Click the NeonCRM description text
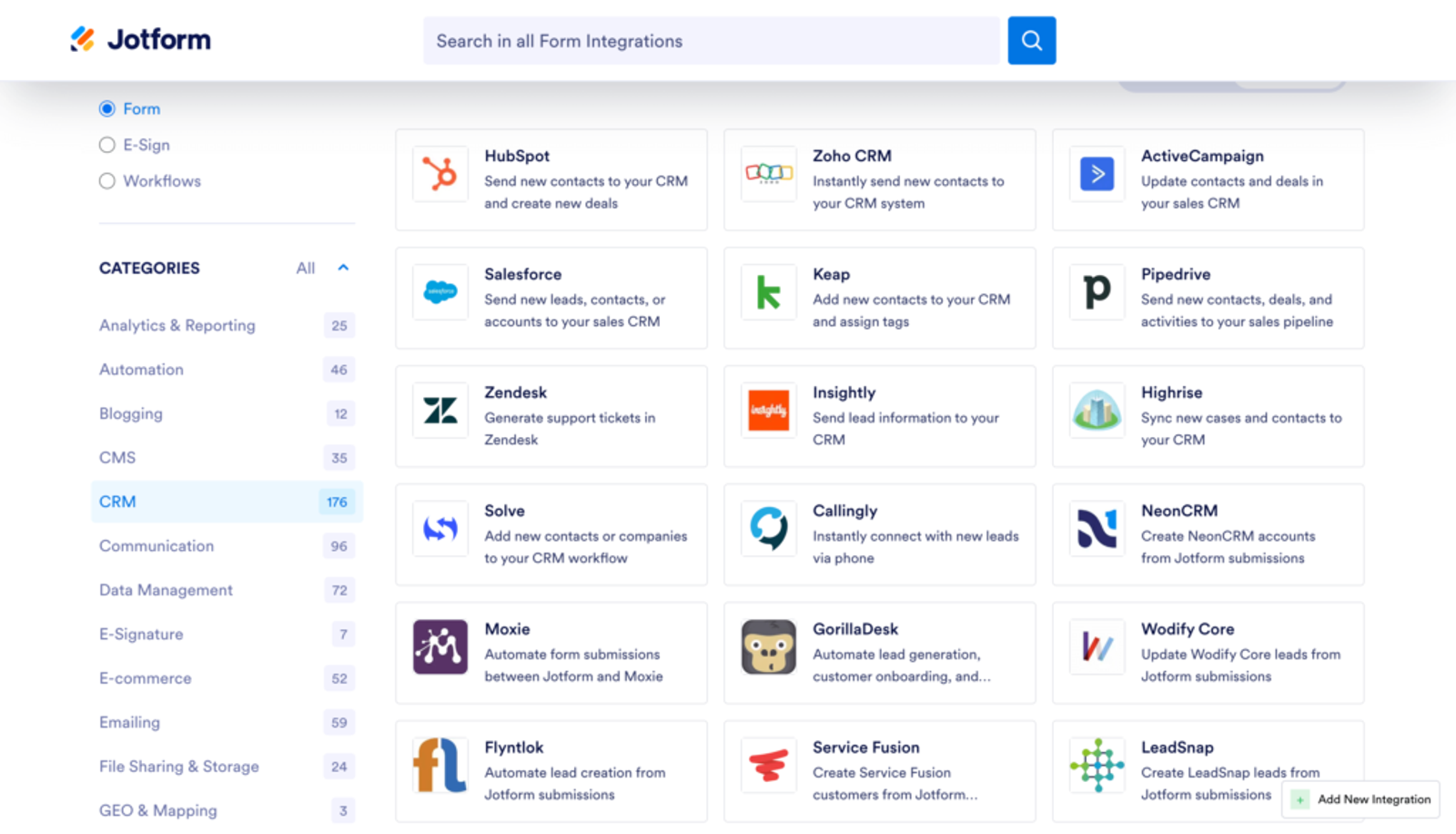The image size is (1456, 834). (x=1228, y=547)
